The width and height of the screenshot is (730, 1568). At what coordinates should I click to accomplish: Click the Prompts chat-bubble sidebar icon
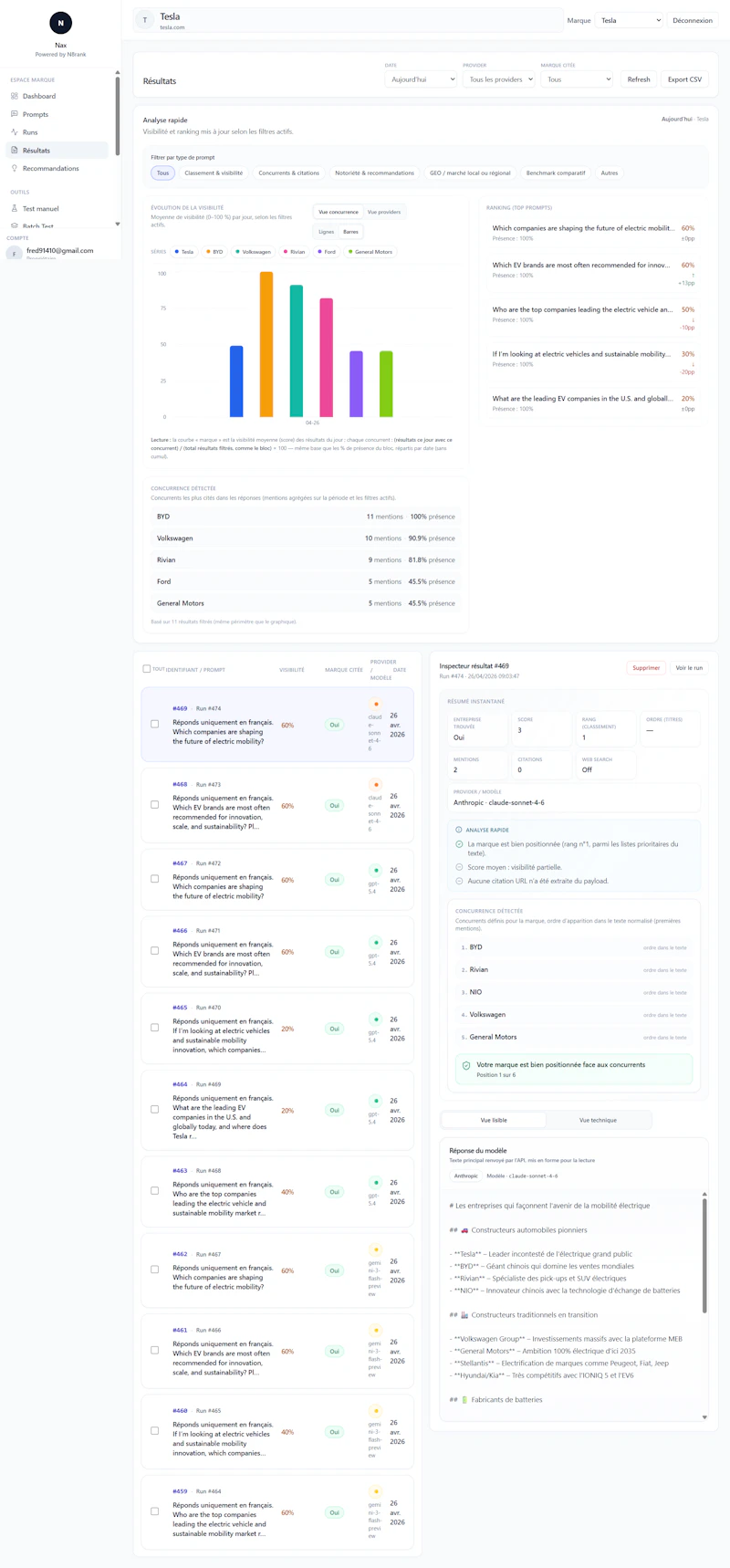(x=15, y=114)
